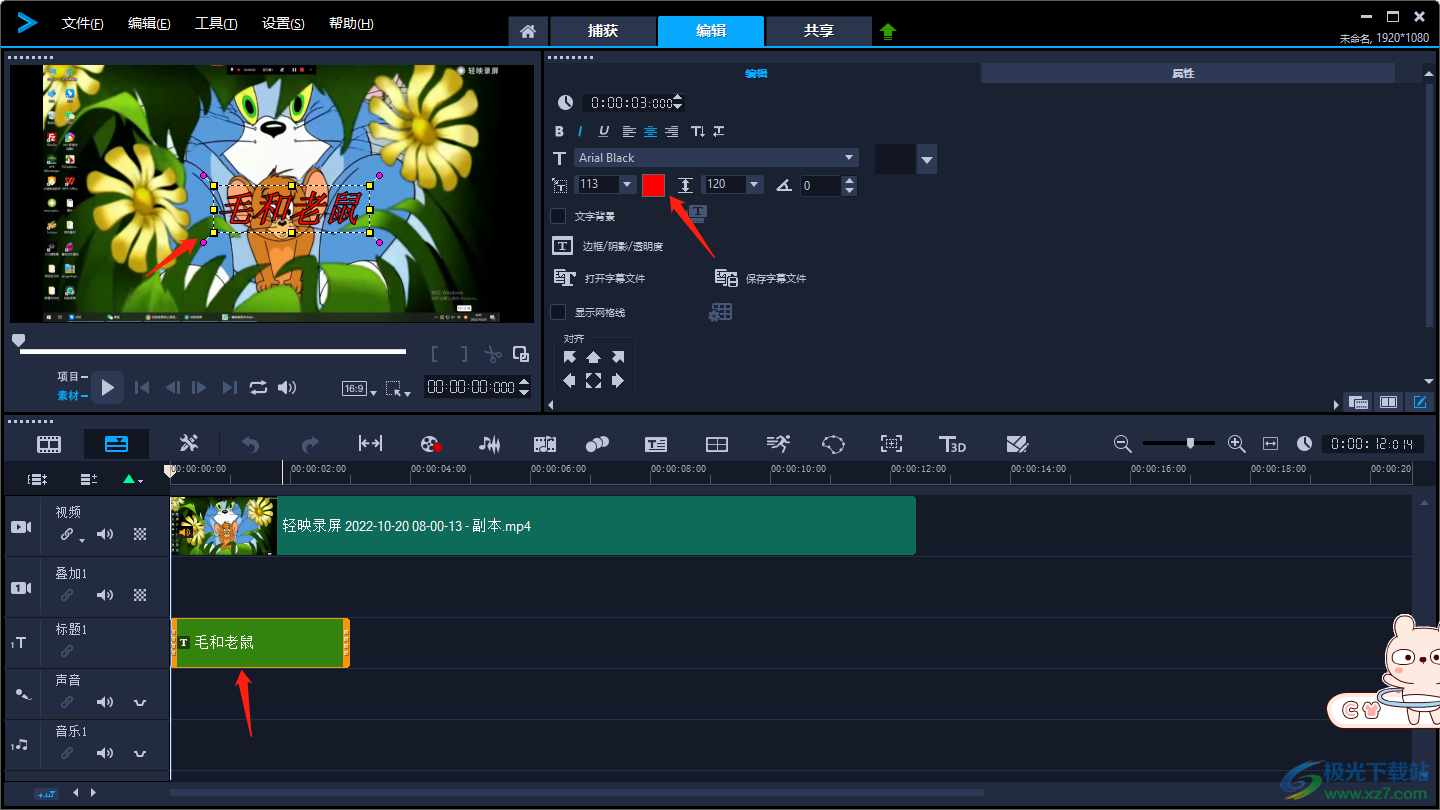Mute the 声音 track audio
Screen dimensions: 1440x810
click(105, 702)
